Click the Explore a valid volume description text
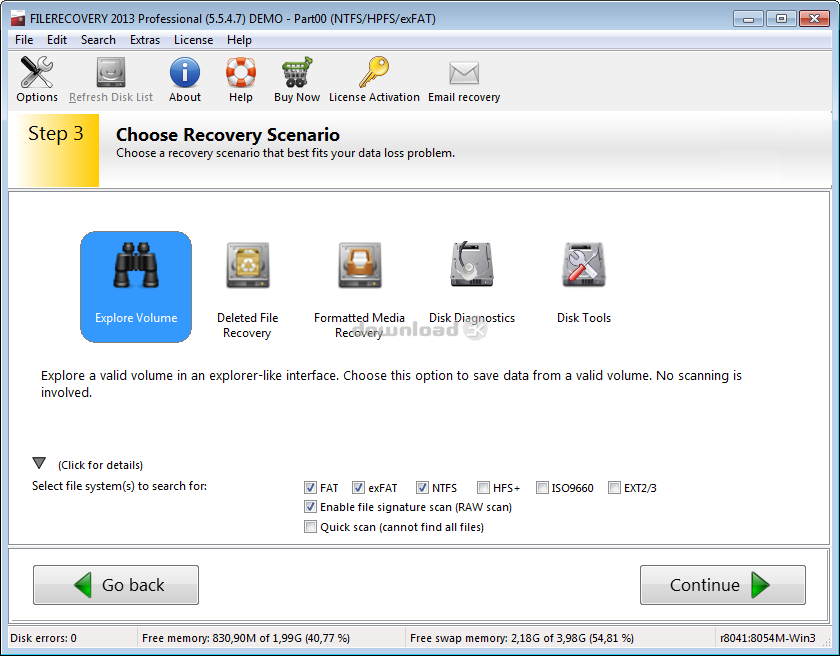Screen dimensions: 840x656 click(x=391, y=384)
